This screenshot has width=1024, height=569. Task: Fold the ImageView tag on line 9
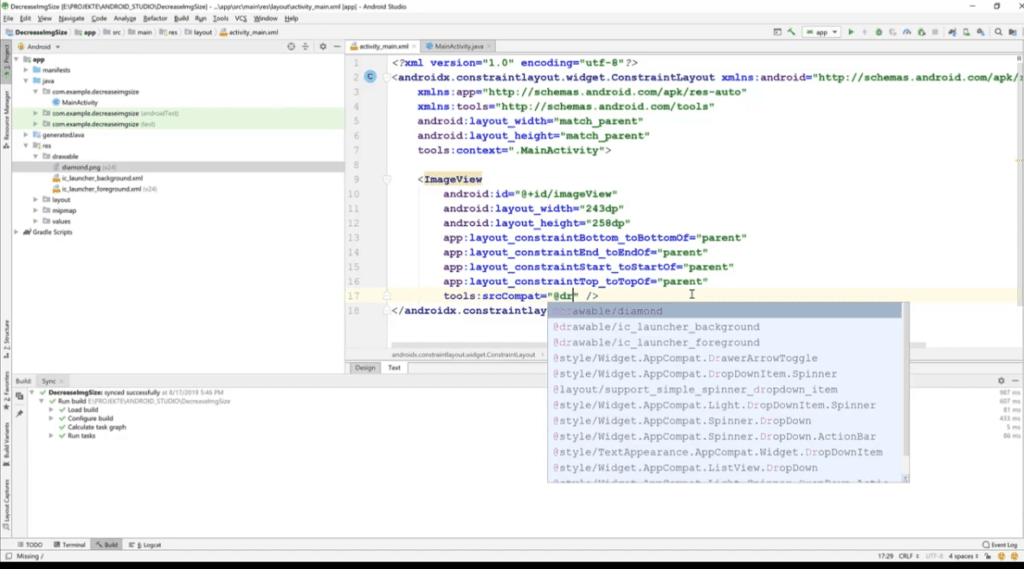[387, 179]
